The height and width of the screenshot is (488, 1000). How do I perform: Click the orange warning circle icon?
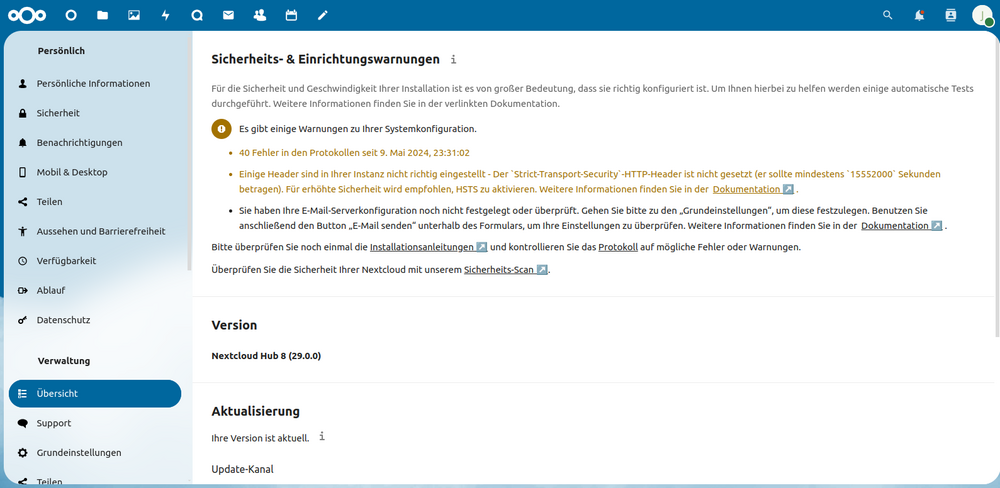point(221,128)
